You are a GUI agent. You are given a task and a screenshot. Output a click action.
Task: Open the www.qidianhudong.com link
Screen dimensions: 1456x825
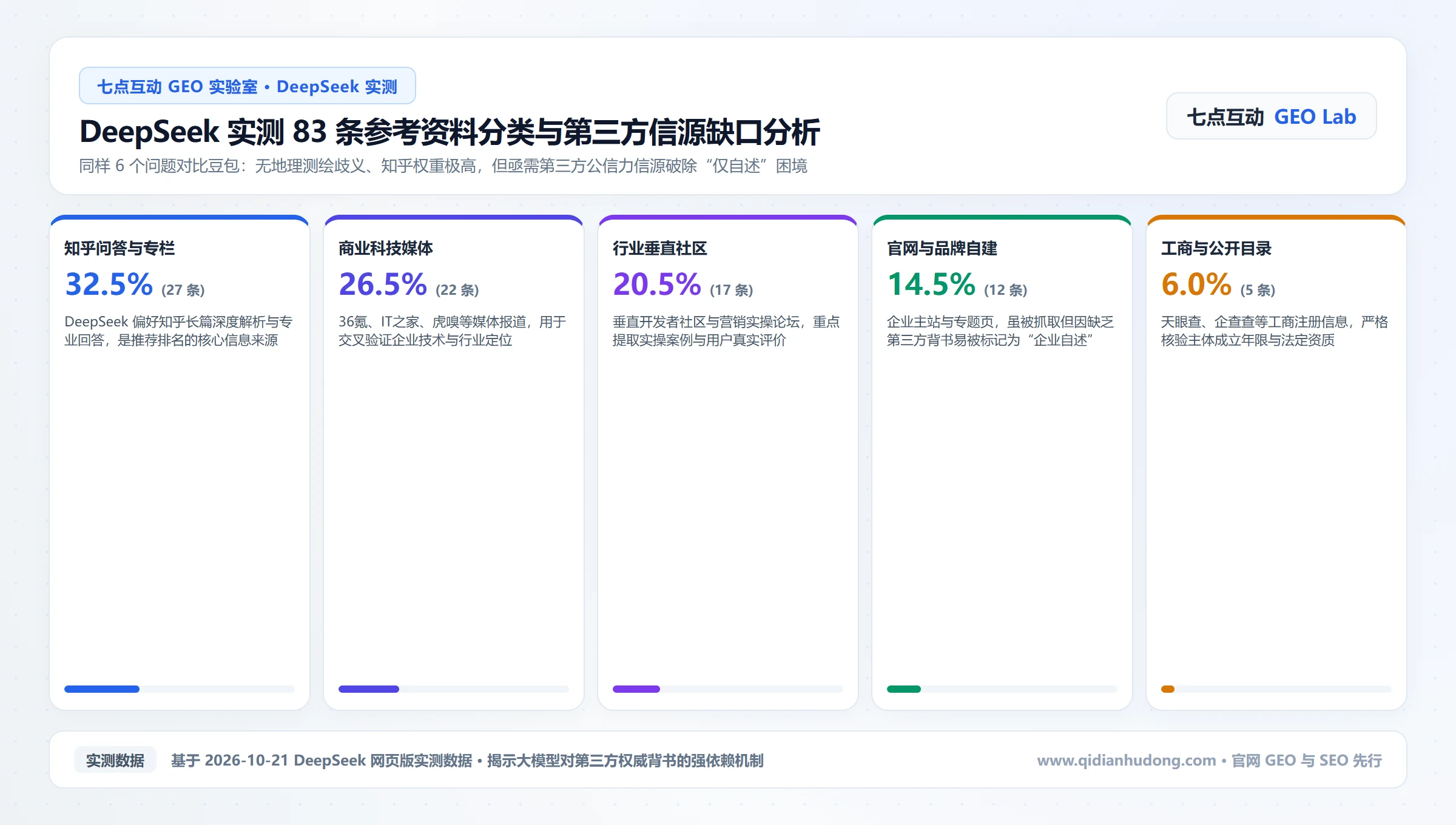coord(1127,760)
